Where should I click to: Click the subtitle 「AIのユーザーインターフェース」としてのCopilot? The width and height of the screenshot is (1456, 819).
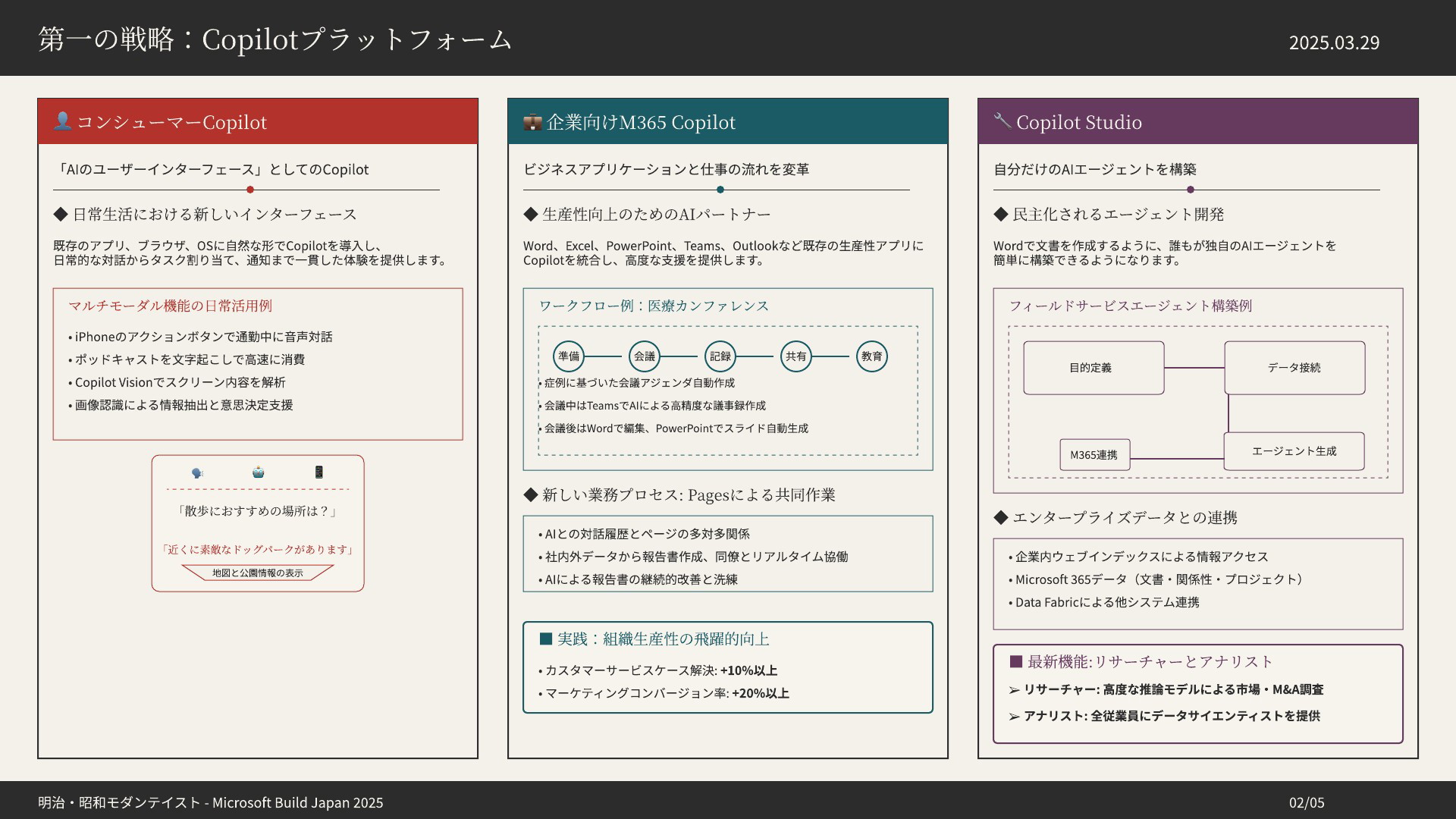click(x=211, y=169)
